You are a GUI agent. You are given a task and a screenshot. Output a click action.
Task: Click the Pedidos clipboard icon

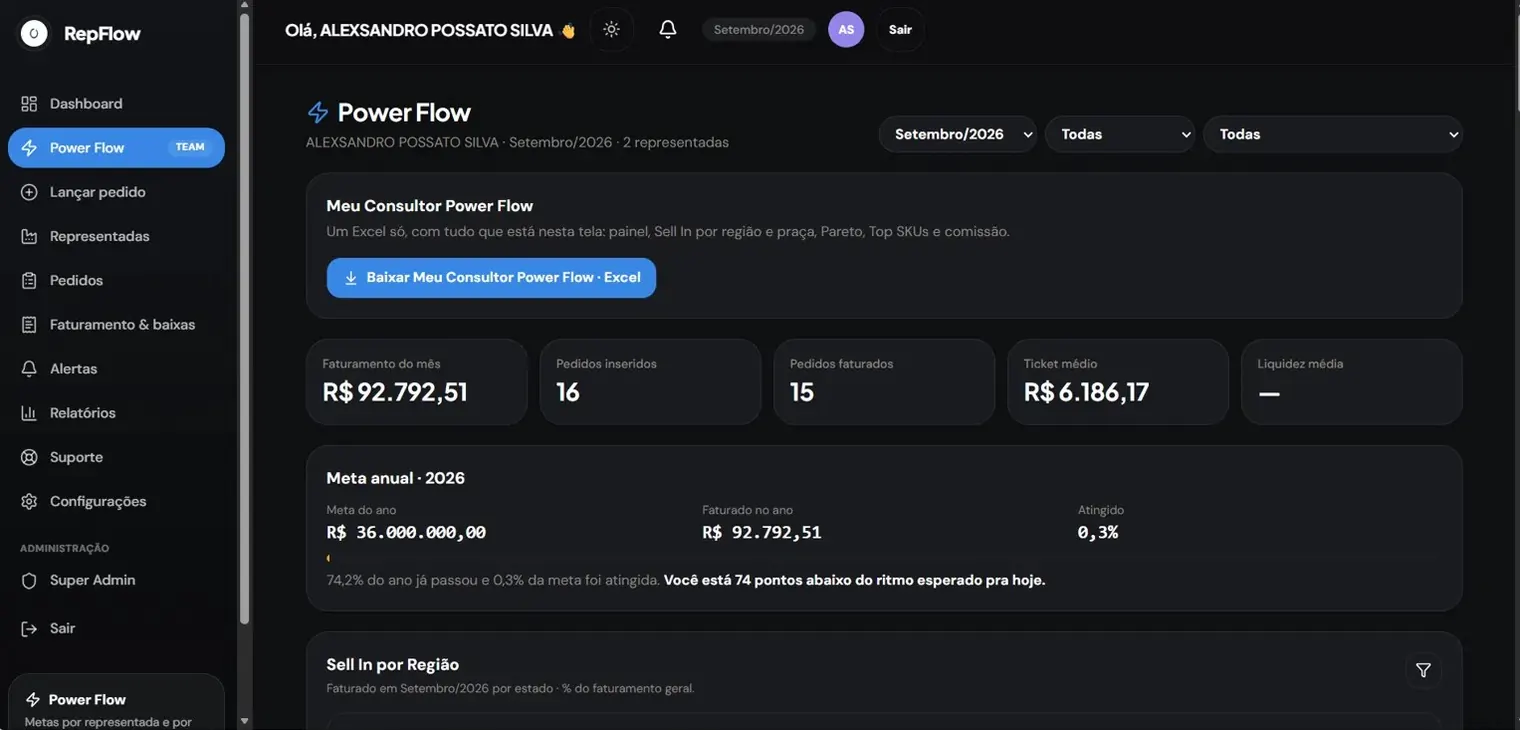coord(29,281)
